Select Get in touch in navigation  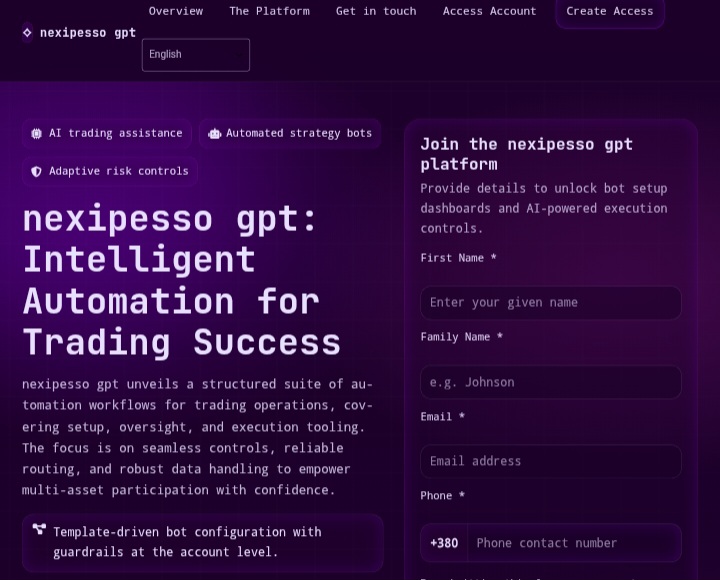click(x=376, y=11)
